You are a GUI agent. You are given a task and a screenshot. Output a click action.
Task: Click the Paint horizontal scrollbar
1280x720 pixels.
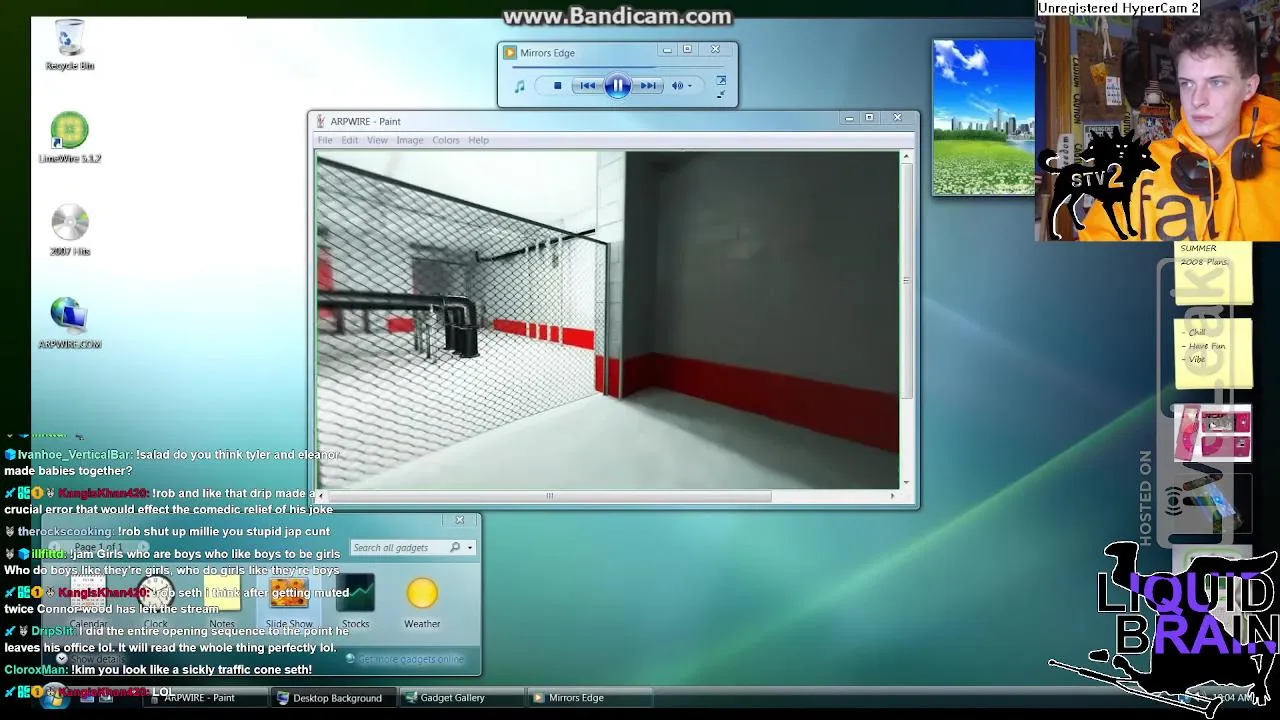coord(549,496)
